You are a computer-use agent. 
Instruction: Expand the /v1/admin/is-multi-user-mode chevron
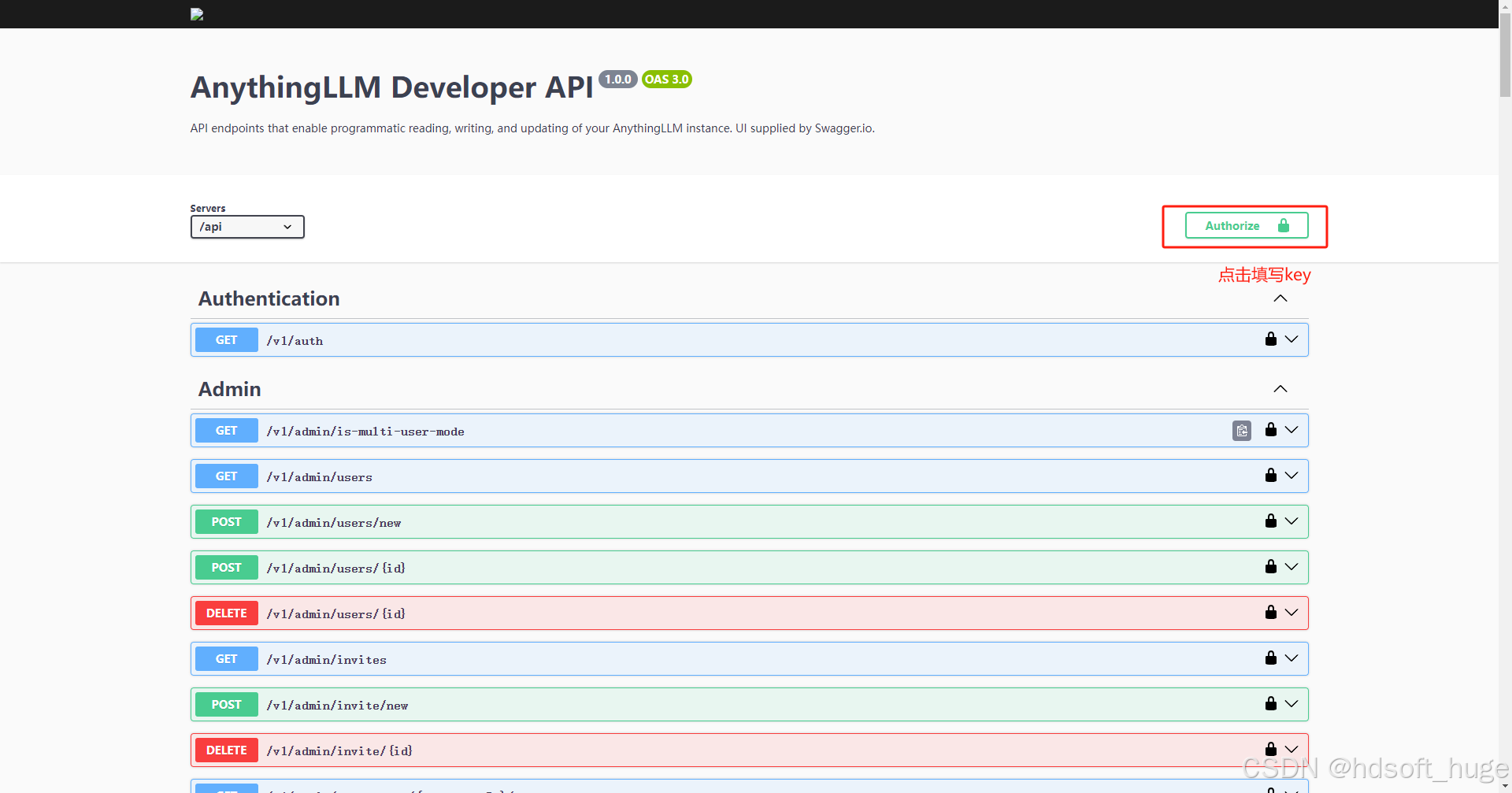[x=1291, y=430]
